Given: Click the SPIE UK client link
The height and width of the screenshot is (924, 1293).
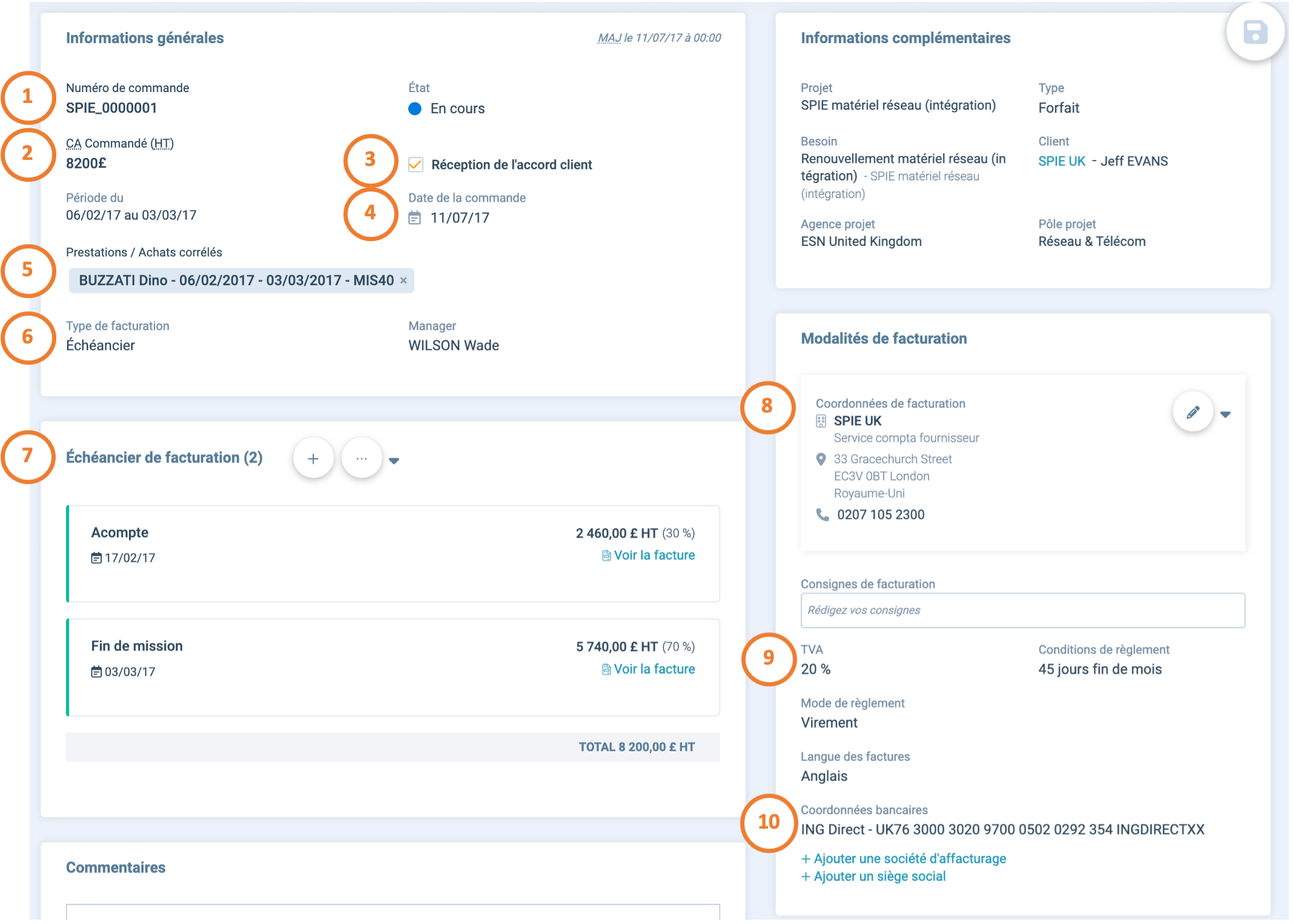Looking at the screenshot, I should (x=1061, y=161).
